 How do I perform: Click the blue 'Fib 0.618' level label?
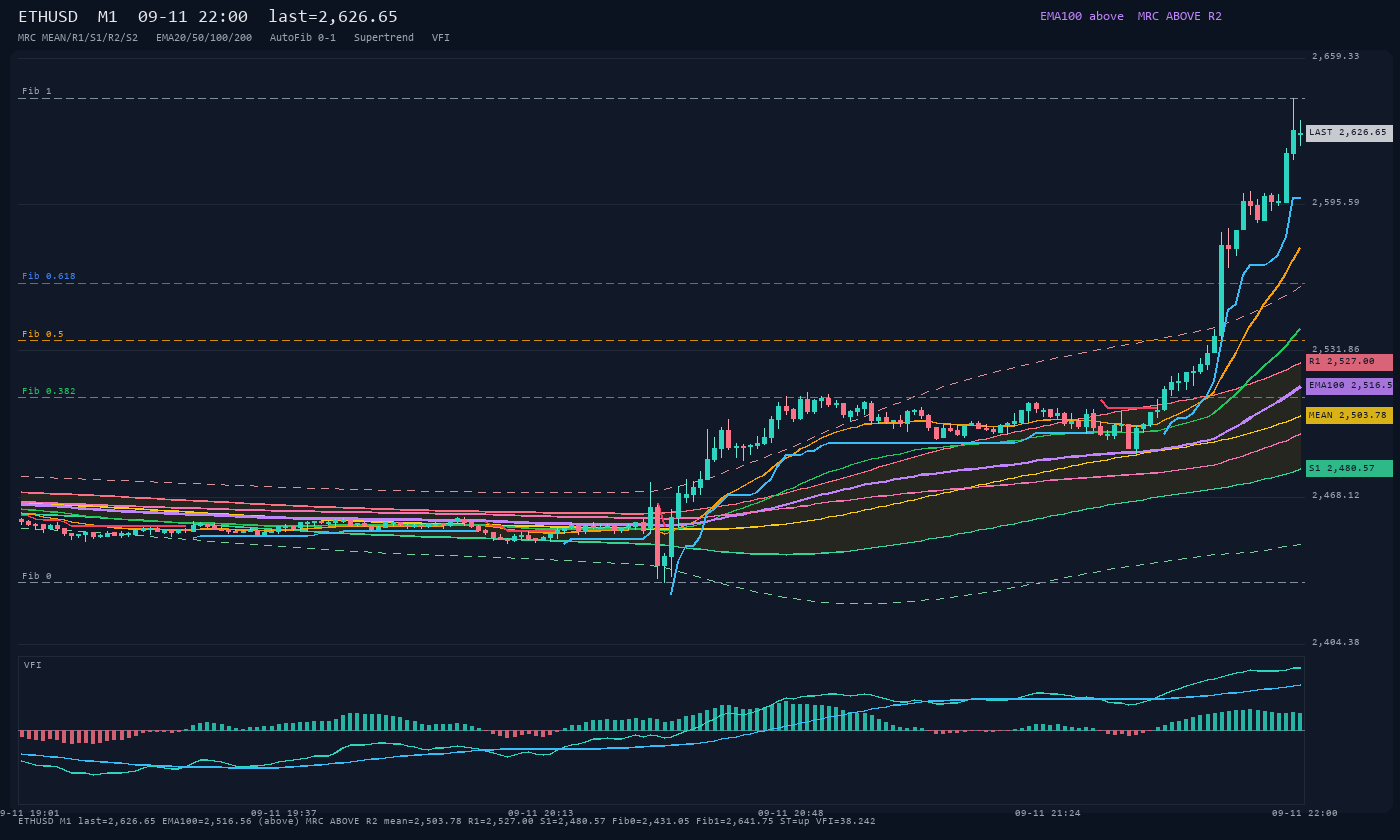coord(49,276)
